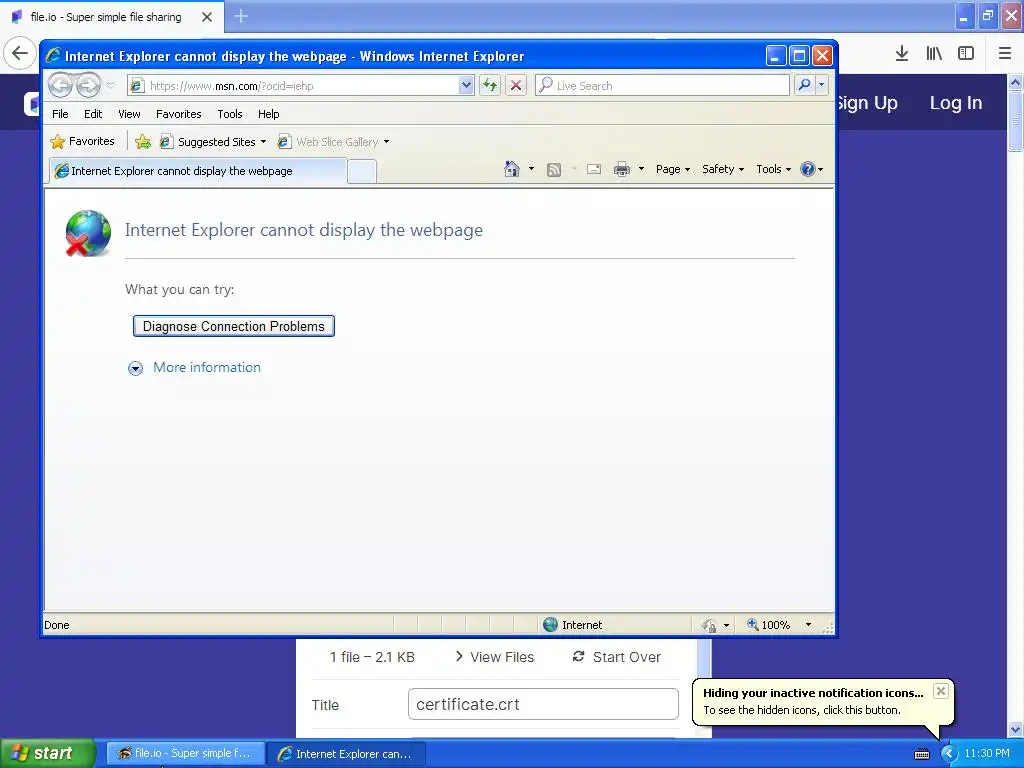The height and width of the screenshot is (768, 1024).
Task: Open the File menu
Action: tap(60, 114)
